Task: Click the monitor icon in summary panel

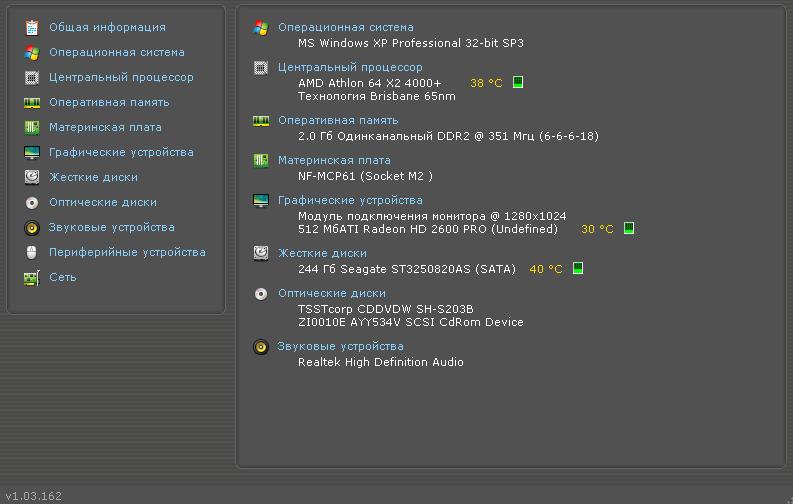Action: tap(261, 201)
